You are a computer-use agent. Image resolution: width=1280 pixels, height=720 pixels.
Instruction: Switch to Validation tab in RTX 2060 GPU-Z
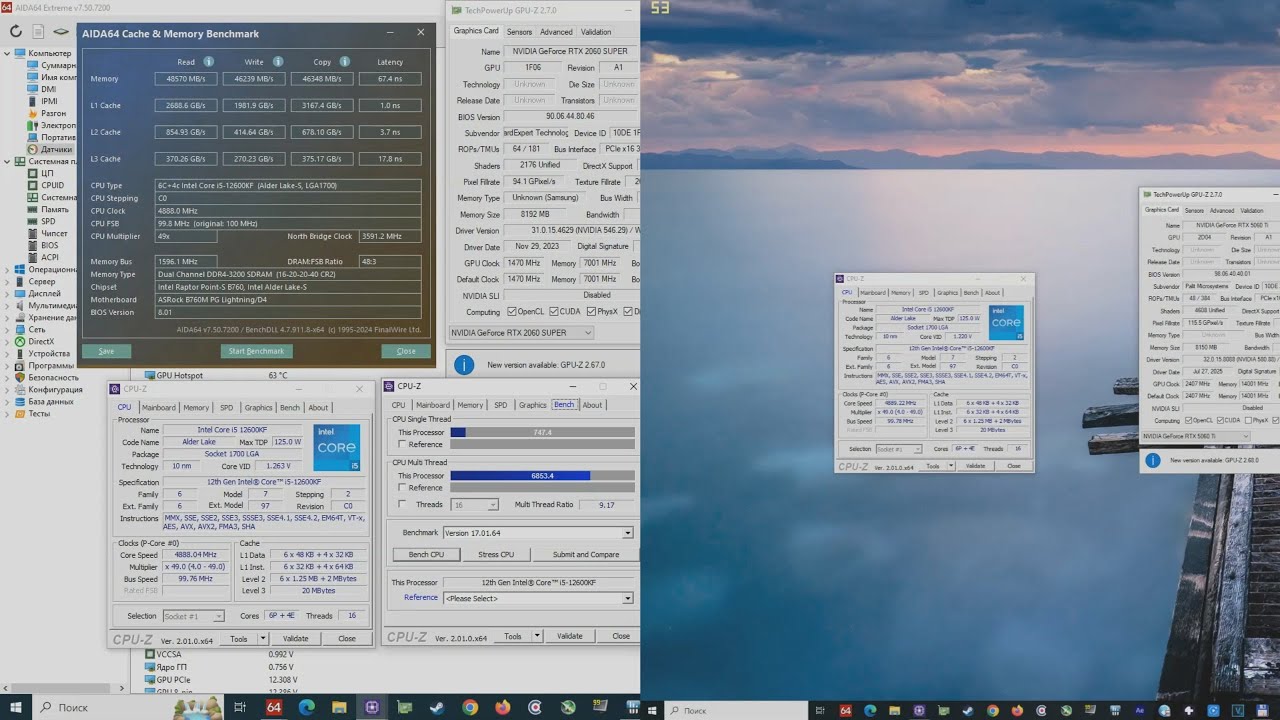(x=596, y=32)
